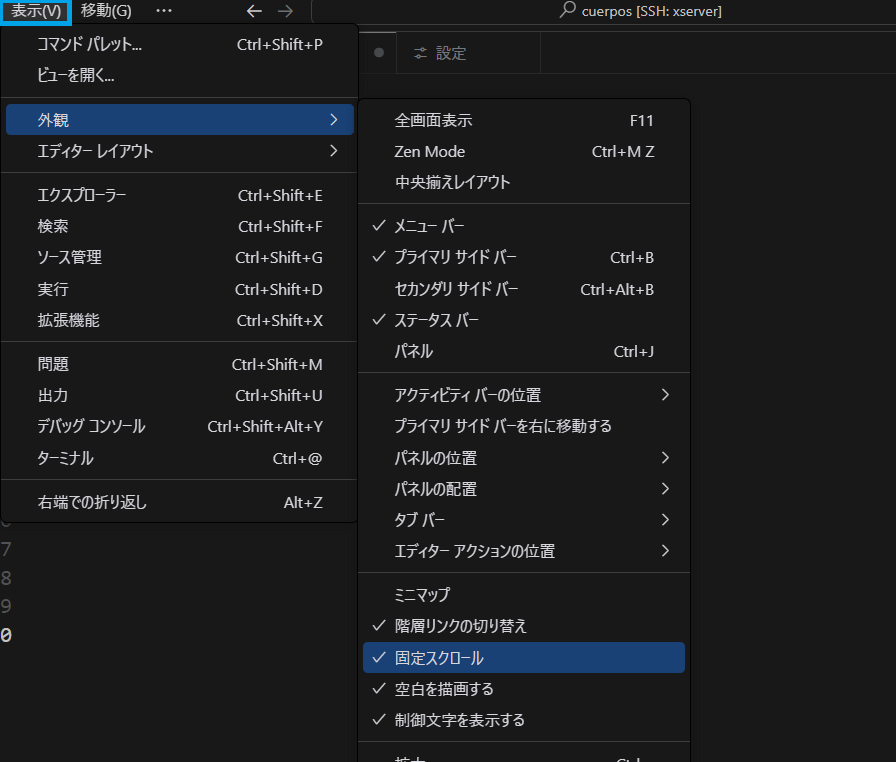896x762 pixels.
Task: Toggle ミニマップ display
Action: tap(523, 595)
